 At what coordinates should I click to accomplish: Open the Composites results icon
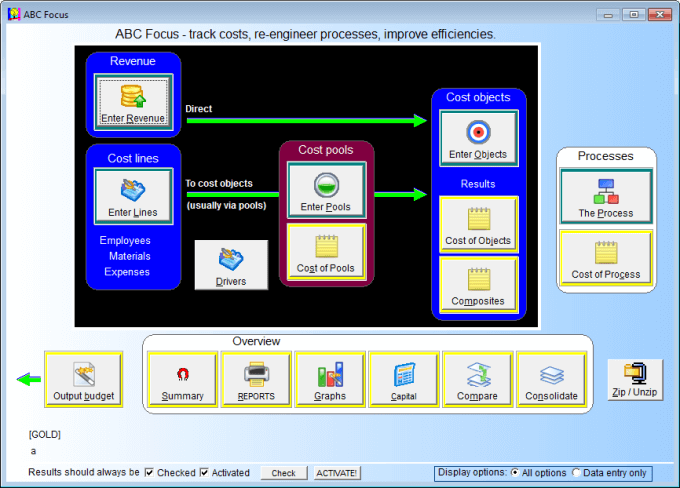[477, 285]
